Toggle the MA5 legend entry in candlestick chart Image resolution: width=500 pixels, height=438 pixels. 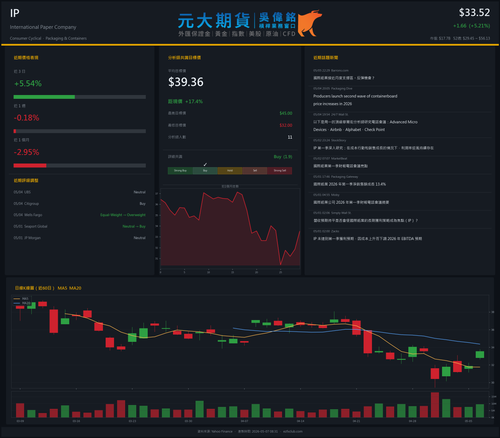tap(21, 299)
